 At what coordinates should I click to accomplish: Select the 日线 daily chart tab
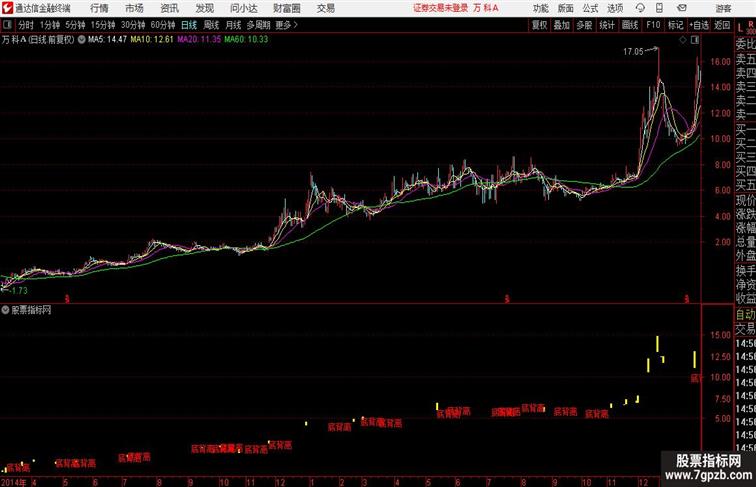[x=189, y=25]
